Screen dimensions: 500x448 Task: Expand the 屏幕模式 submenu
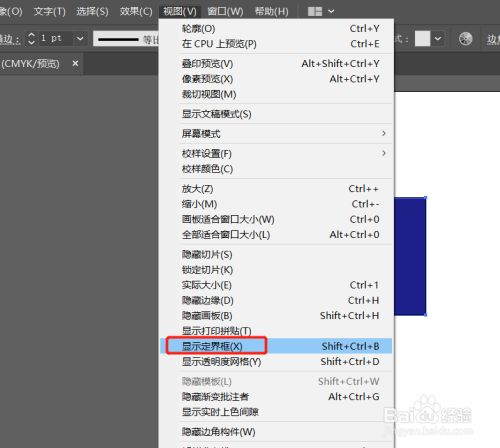[x=276, y=134]
